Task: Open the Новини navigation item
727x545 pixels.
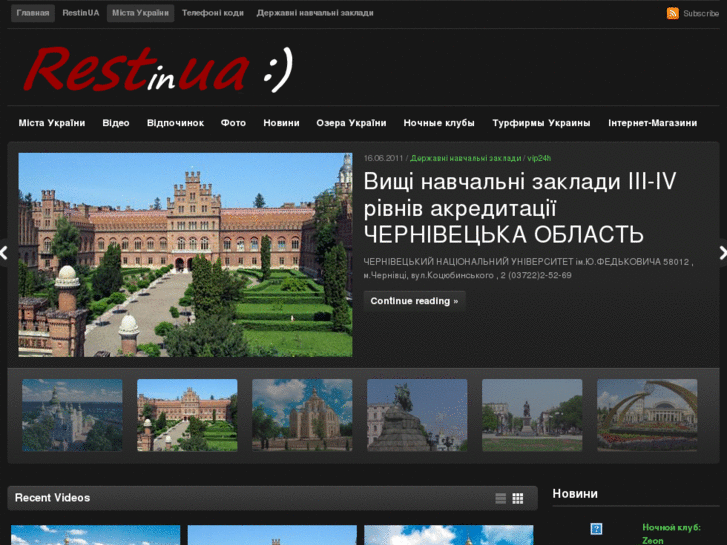Action: tap(281, 123)
